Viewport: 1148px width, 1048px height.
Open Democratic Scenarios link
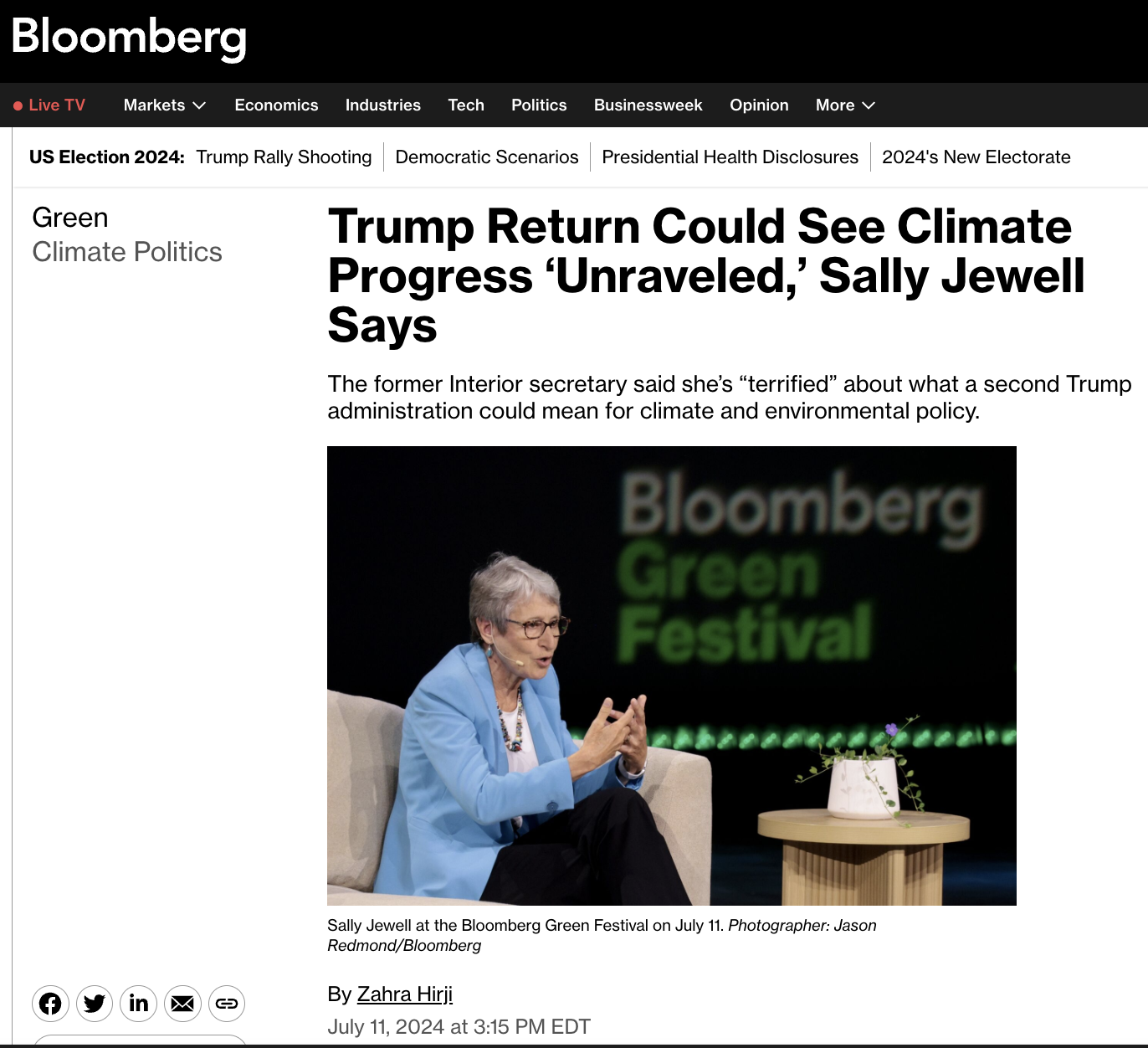[486, 157]
